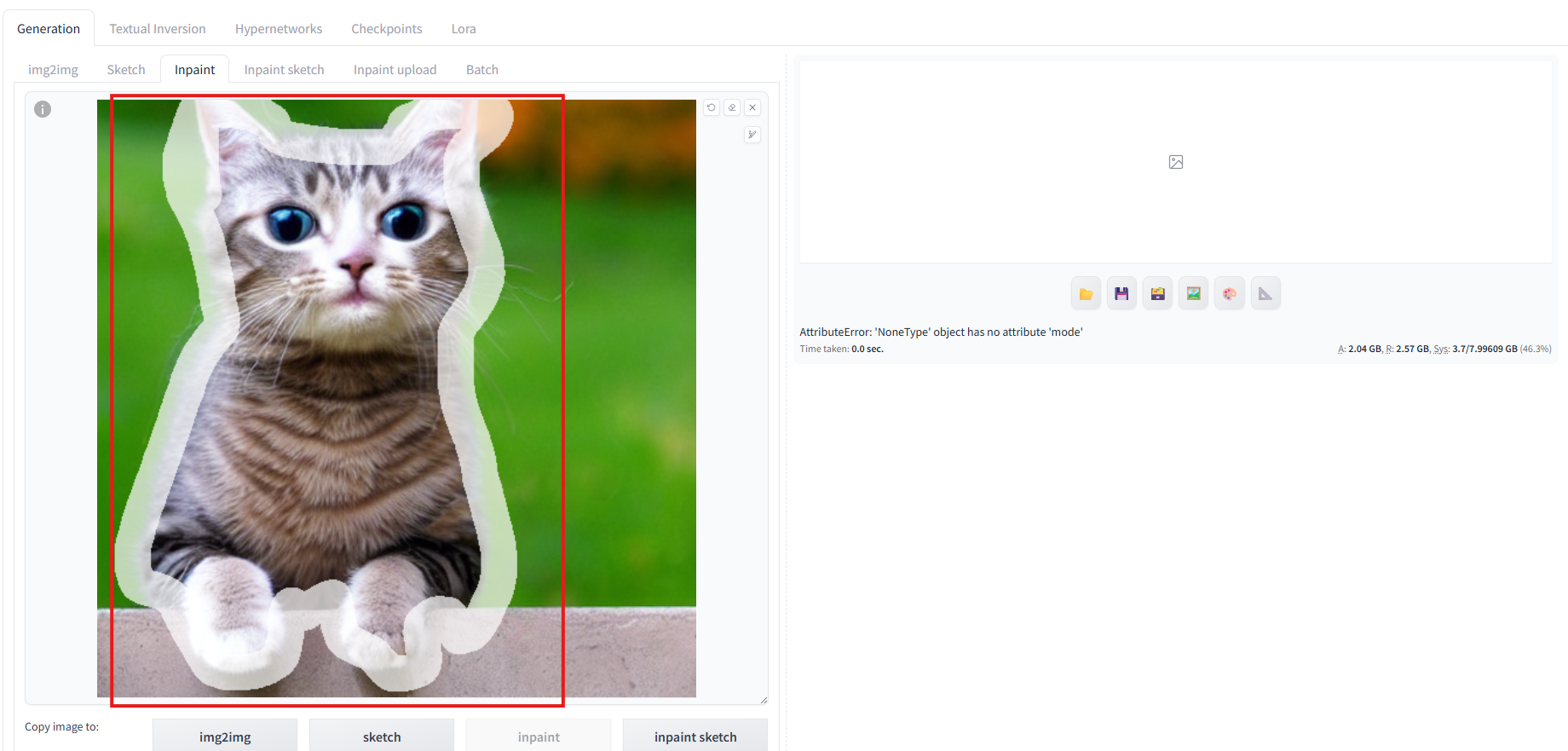Send to extras with triangle ruler icon

pyautogui.click(x=1265, y=293)
